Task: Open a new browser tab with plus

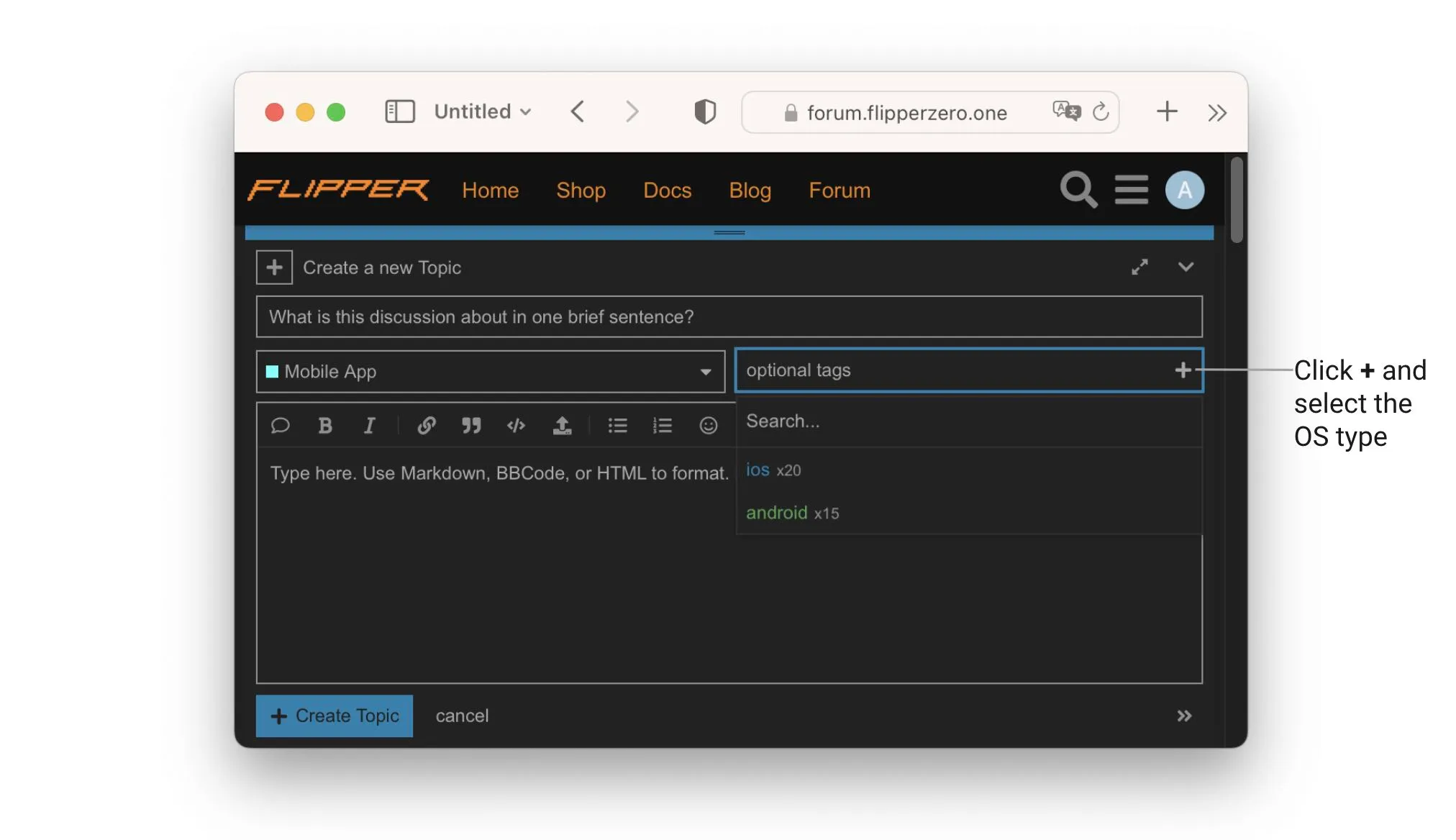Action: pyautogui.click(x=1167, y=111)
